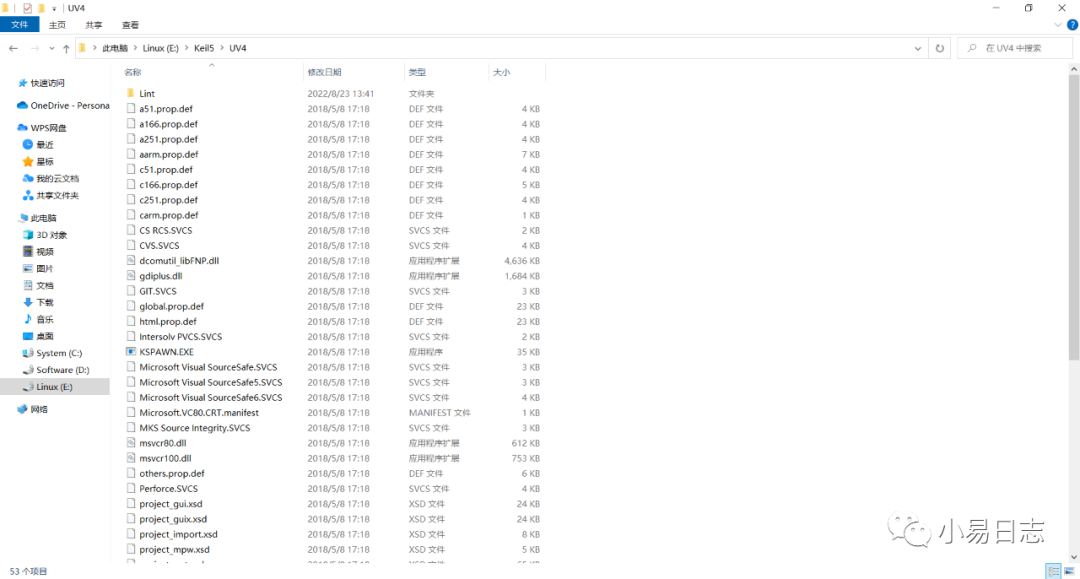Click Keil5 in the address breadcrumb

click(x=204, y=48)
